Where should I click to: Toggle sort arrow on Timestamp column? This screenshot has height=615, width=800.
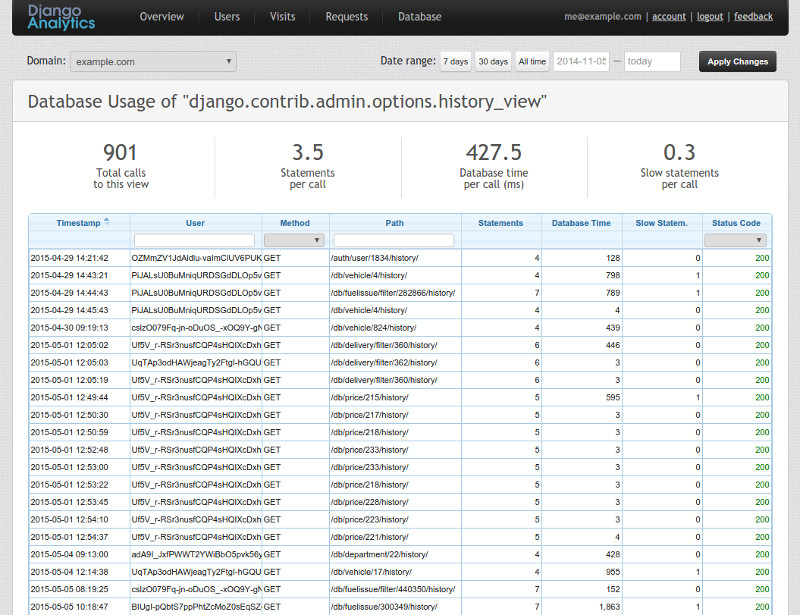107,222
